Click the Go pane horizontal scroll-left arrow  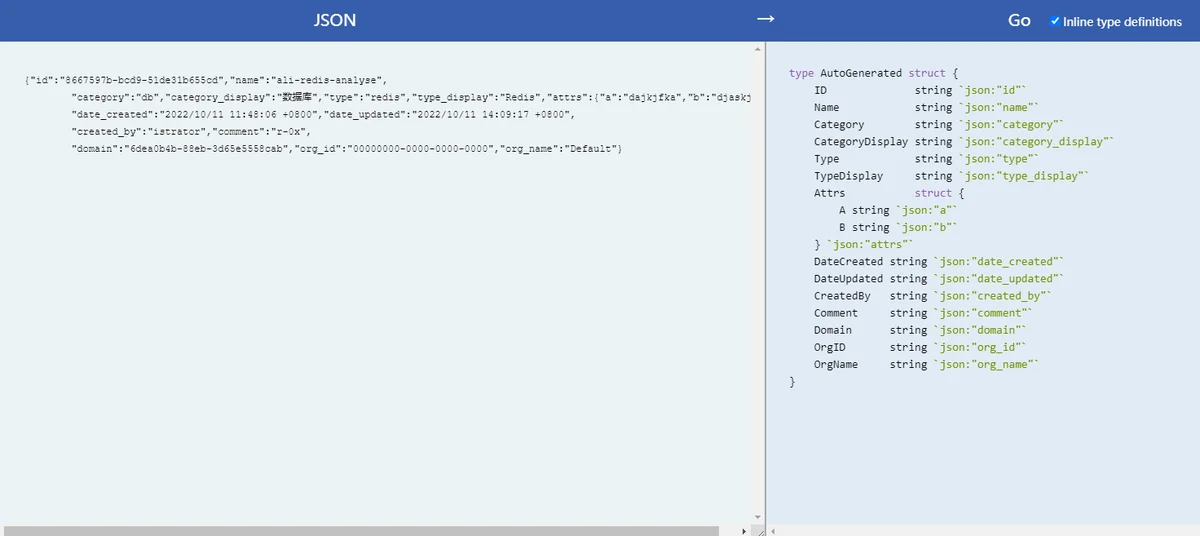773,531
